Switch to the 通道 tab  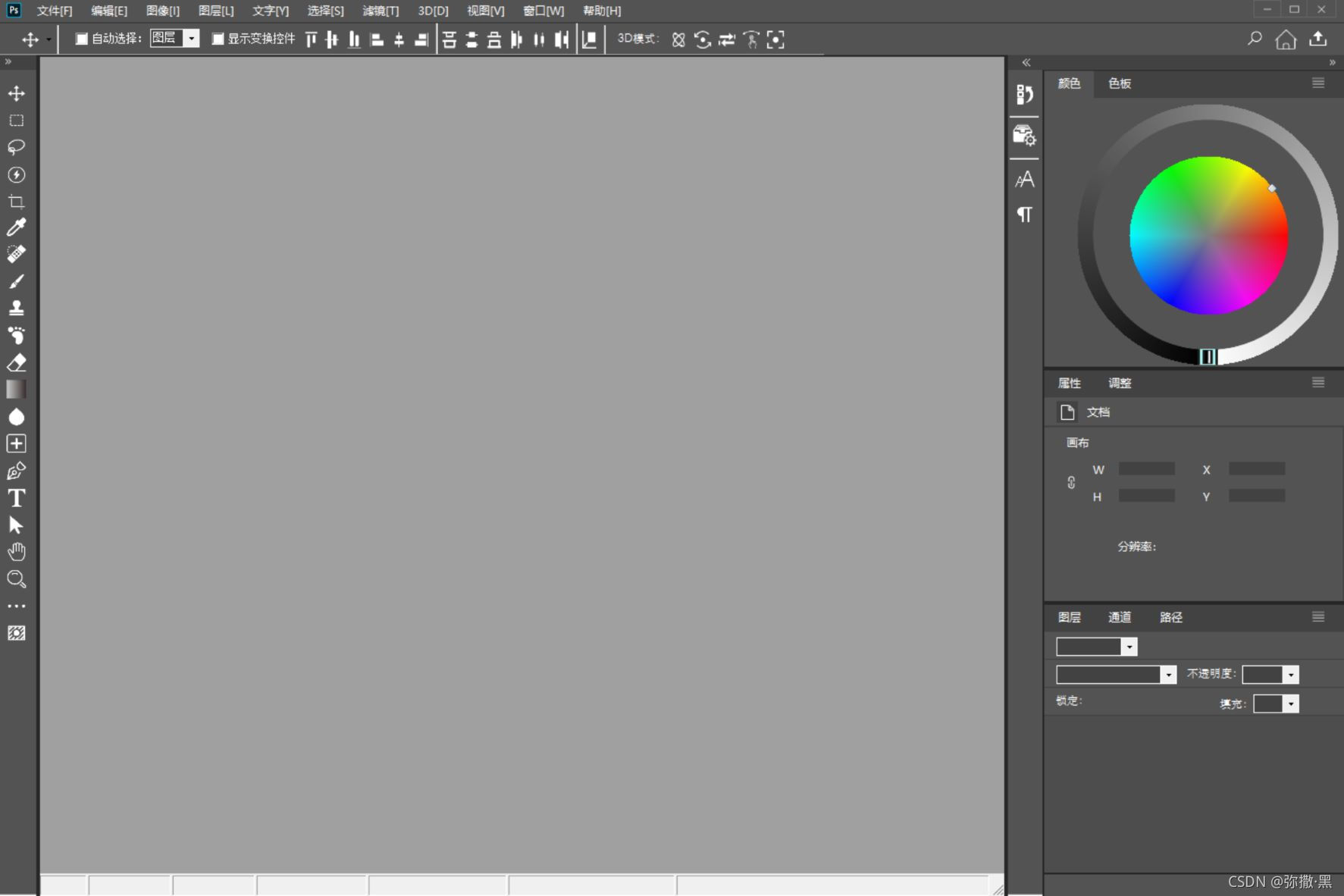click(1120, 617)
